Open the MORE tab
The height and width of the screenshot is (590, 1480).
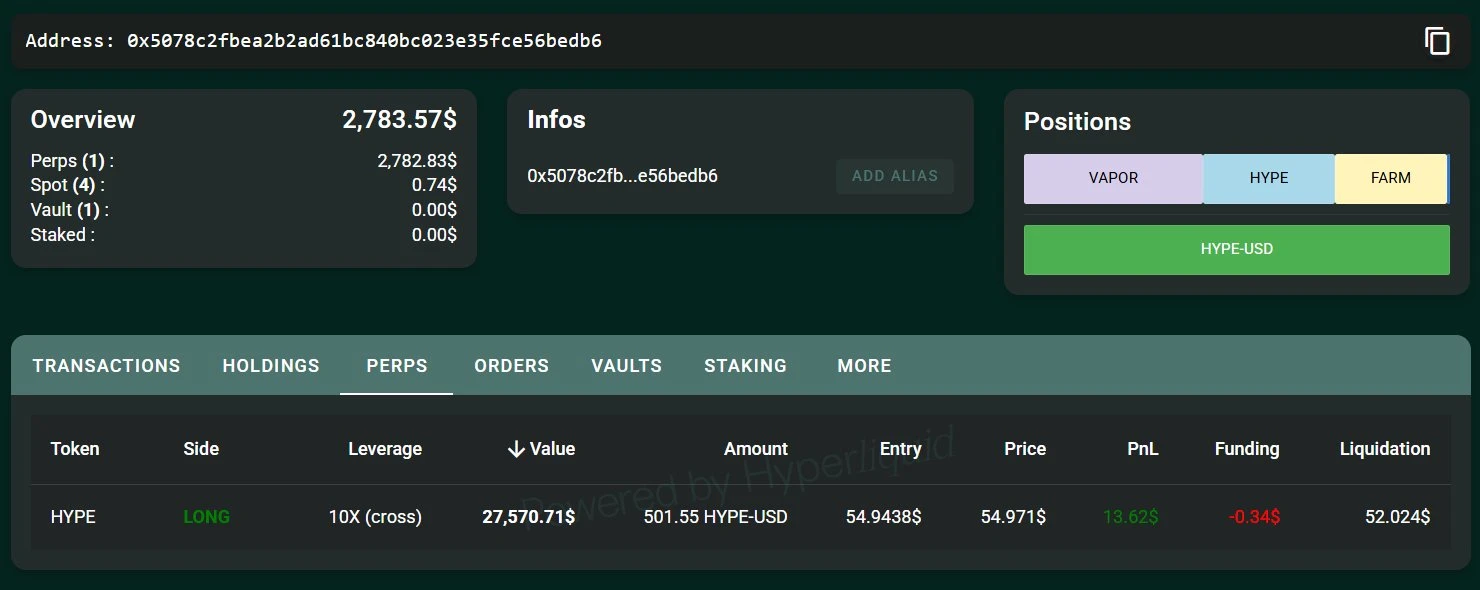pyautogui.click(x=863, y=365)
